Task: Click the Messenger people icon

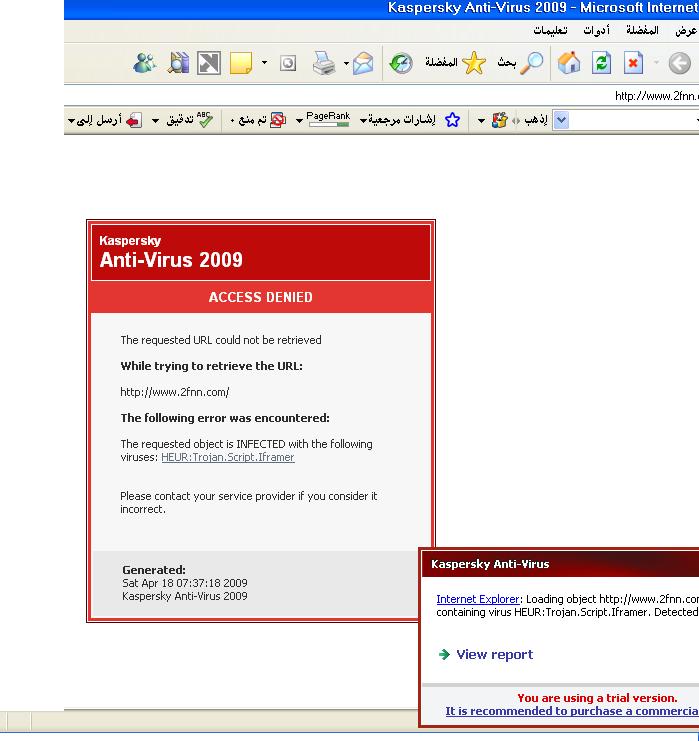Action: tap(145, 63)
